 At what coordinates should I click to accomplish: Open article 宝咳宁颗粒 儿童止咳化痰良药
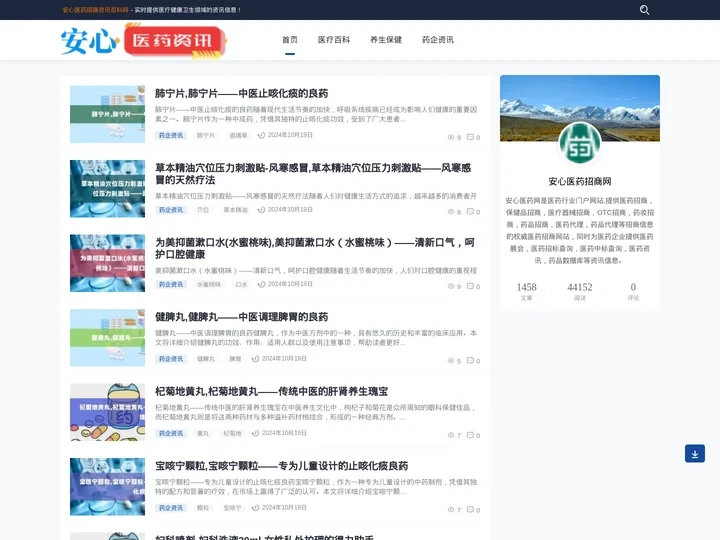281,466
